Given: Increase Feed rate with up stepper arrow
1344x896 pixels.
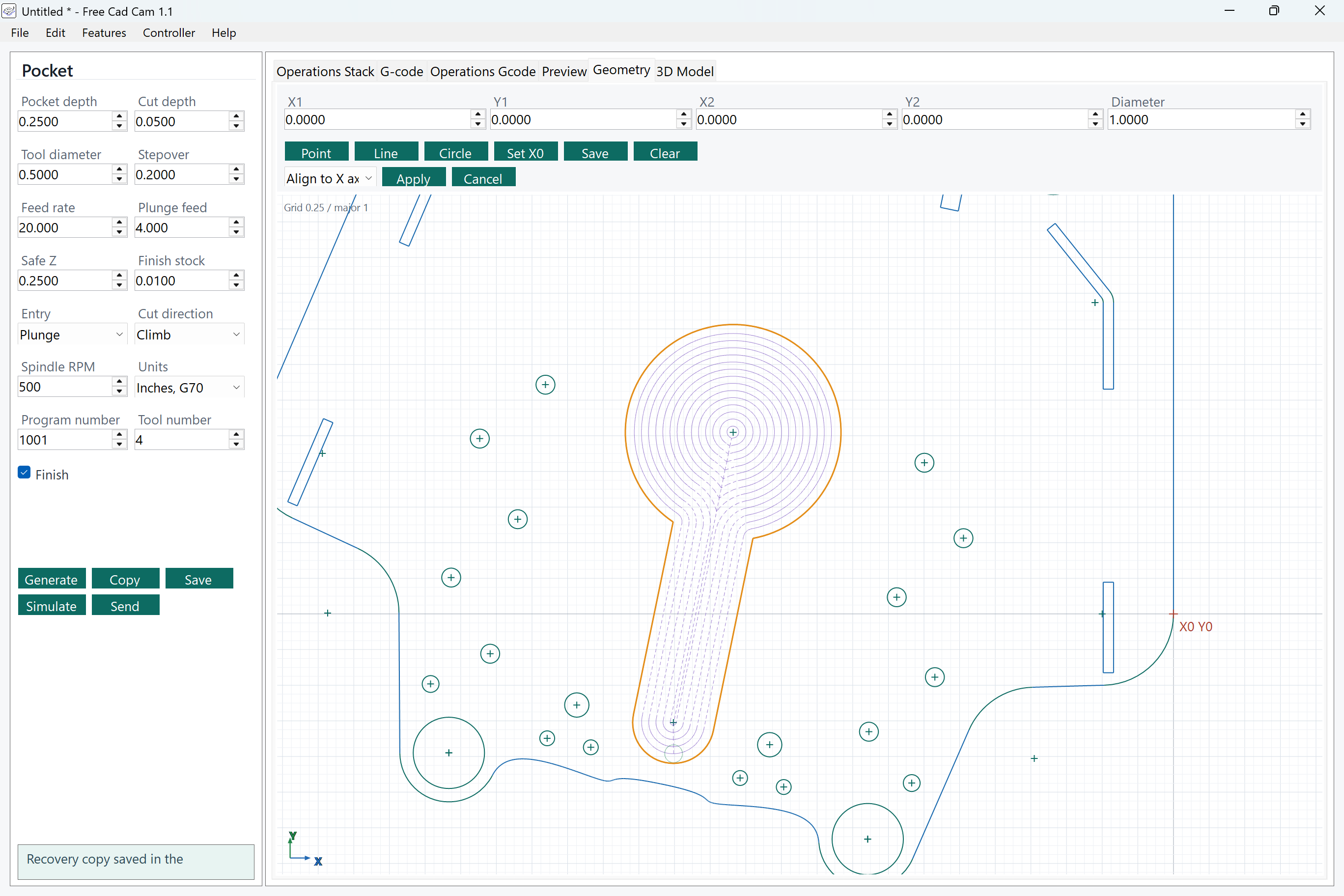Looking at the screenshot, I should 119,223.
